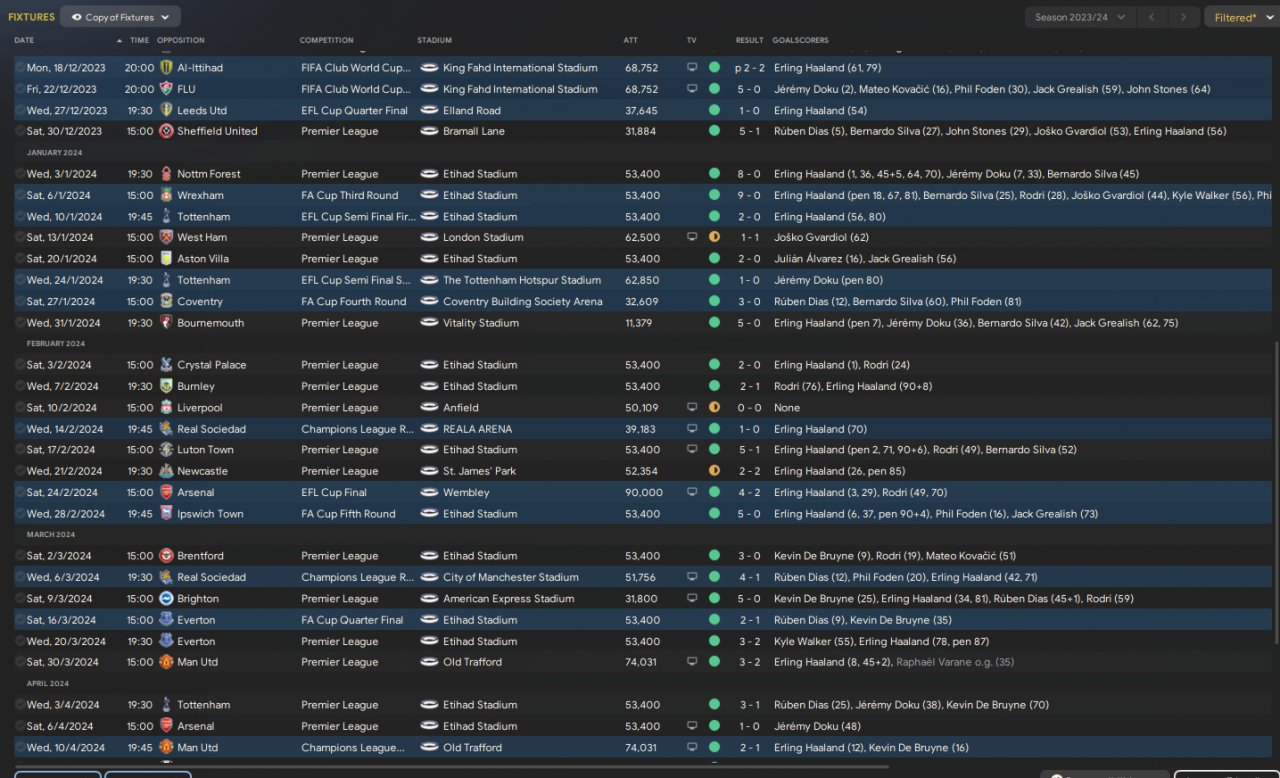
Task: Sort by the OPPOSITION column header
Action: 181,41
